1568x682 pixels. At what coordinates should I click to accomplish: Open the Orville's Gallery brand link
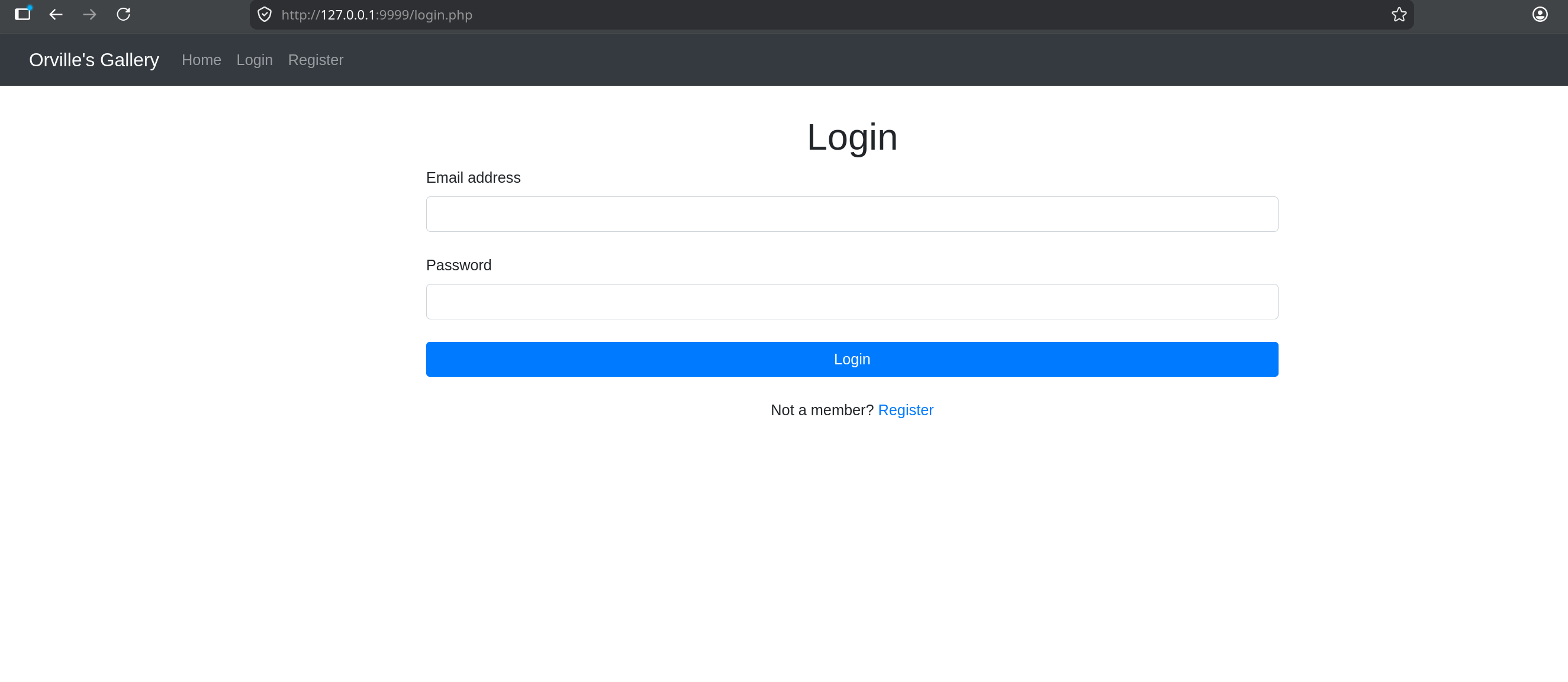(x=94, y=60)
